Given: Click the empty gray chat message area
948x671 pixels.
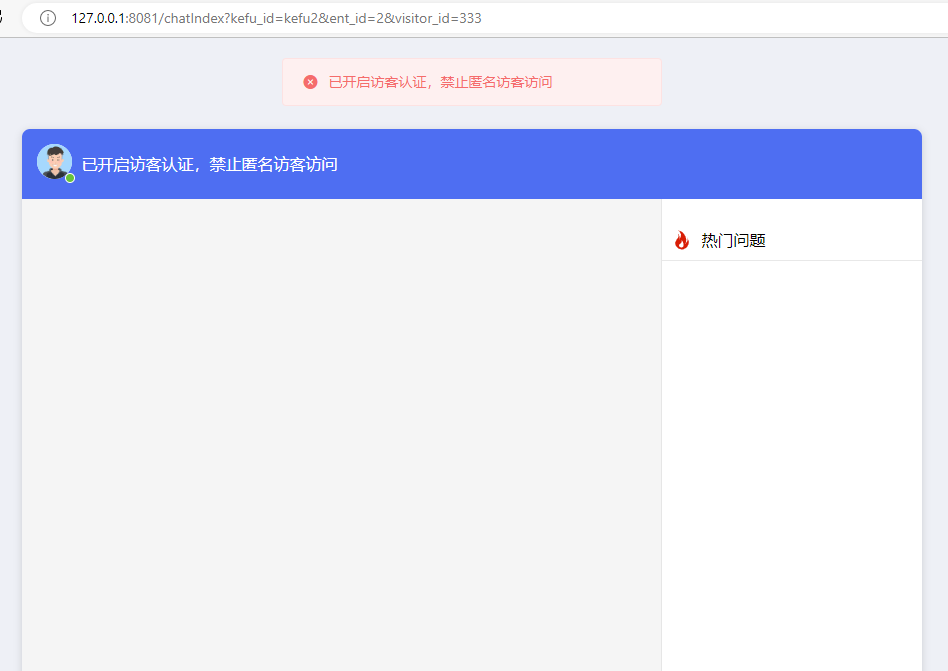Looking at the screenshot, I should tap(340, 430).
